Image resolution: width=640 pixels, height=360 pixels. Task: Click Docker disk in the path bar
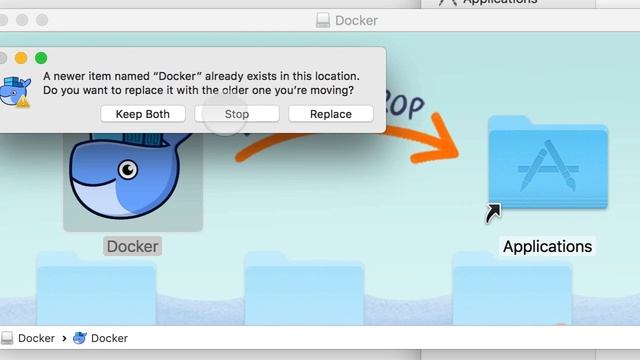[29, 338]
